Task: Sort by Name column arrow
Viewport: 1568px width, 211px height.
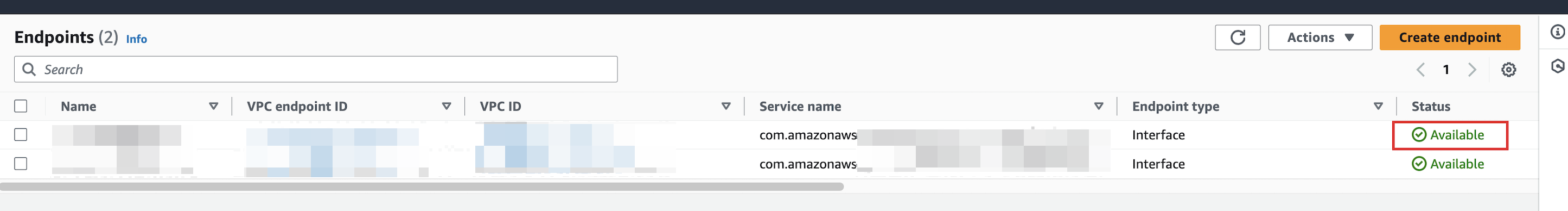Action: tap(214, 106)
